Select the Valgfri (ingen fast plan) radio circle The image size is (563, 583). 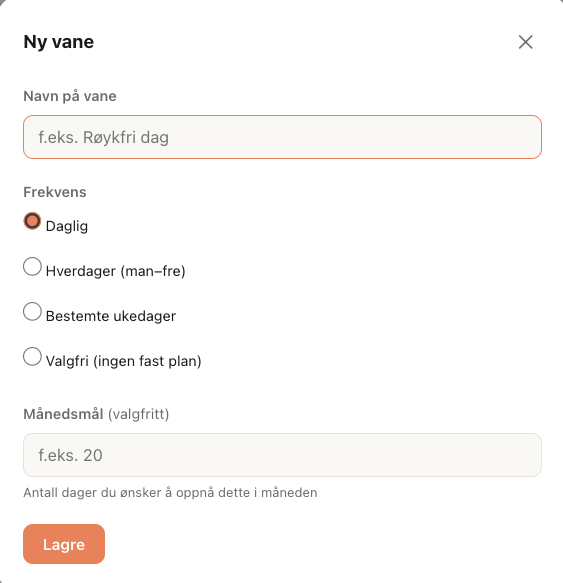point(32,356)
